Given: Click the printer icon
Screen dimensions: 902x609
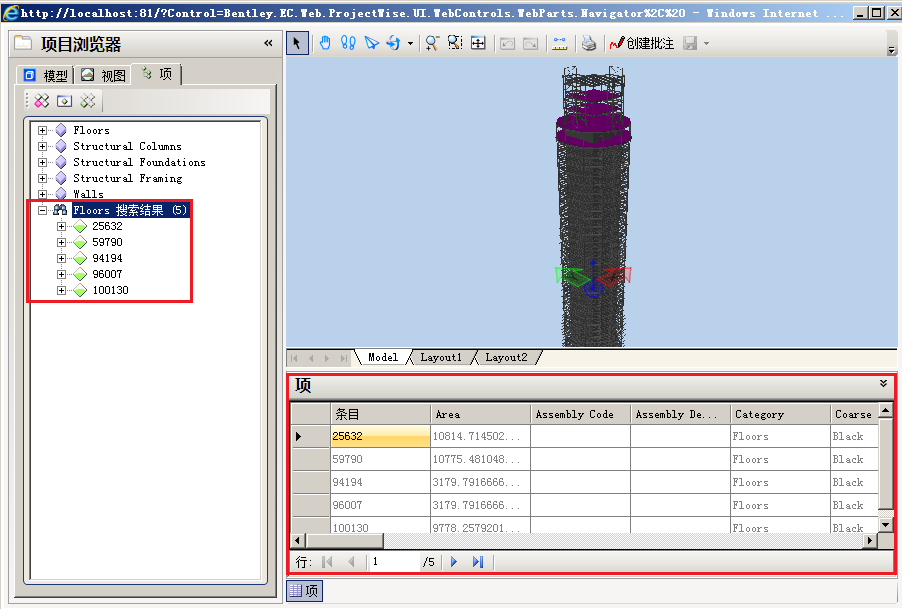Looking at the screenshot, I should click(589, 43).
